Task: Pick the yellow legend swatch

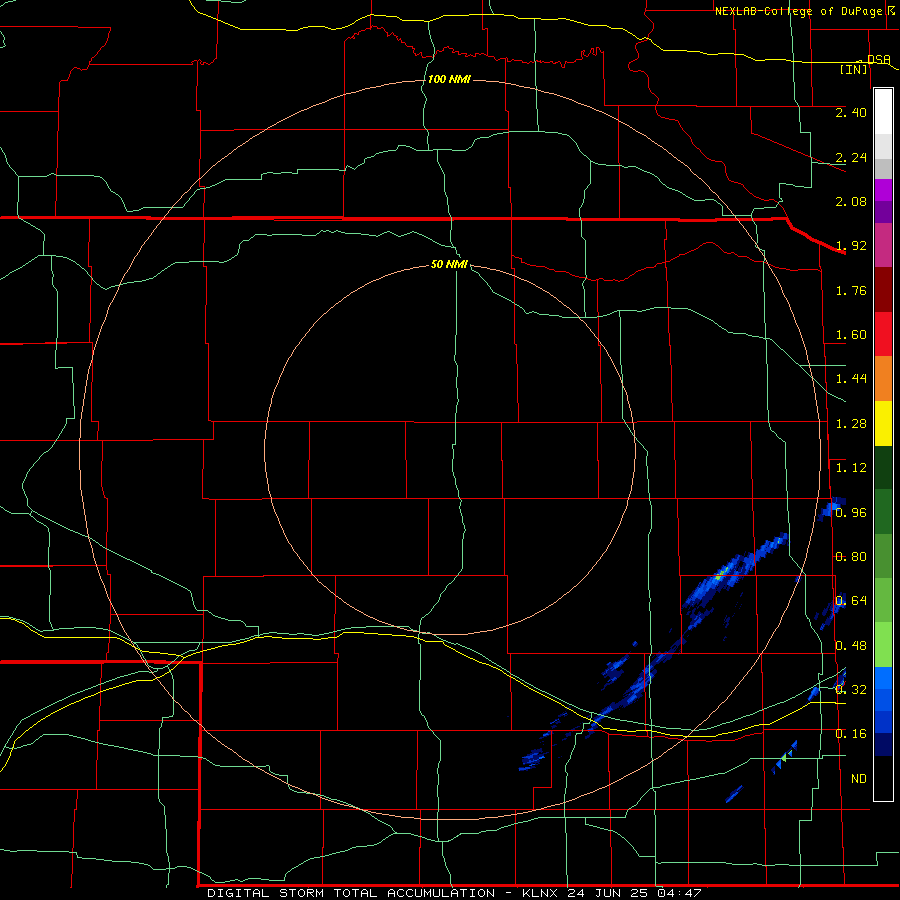Action: (883, 423)
